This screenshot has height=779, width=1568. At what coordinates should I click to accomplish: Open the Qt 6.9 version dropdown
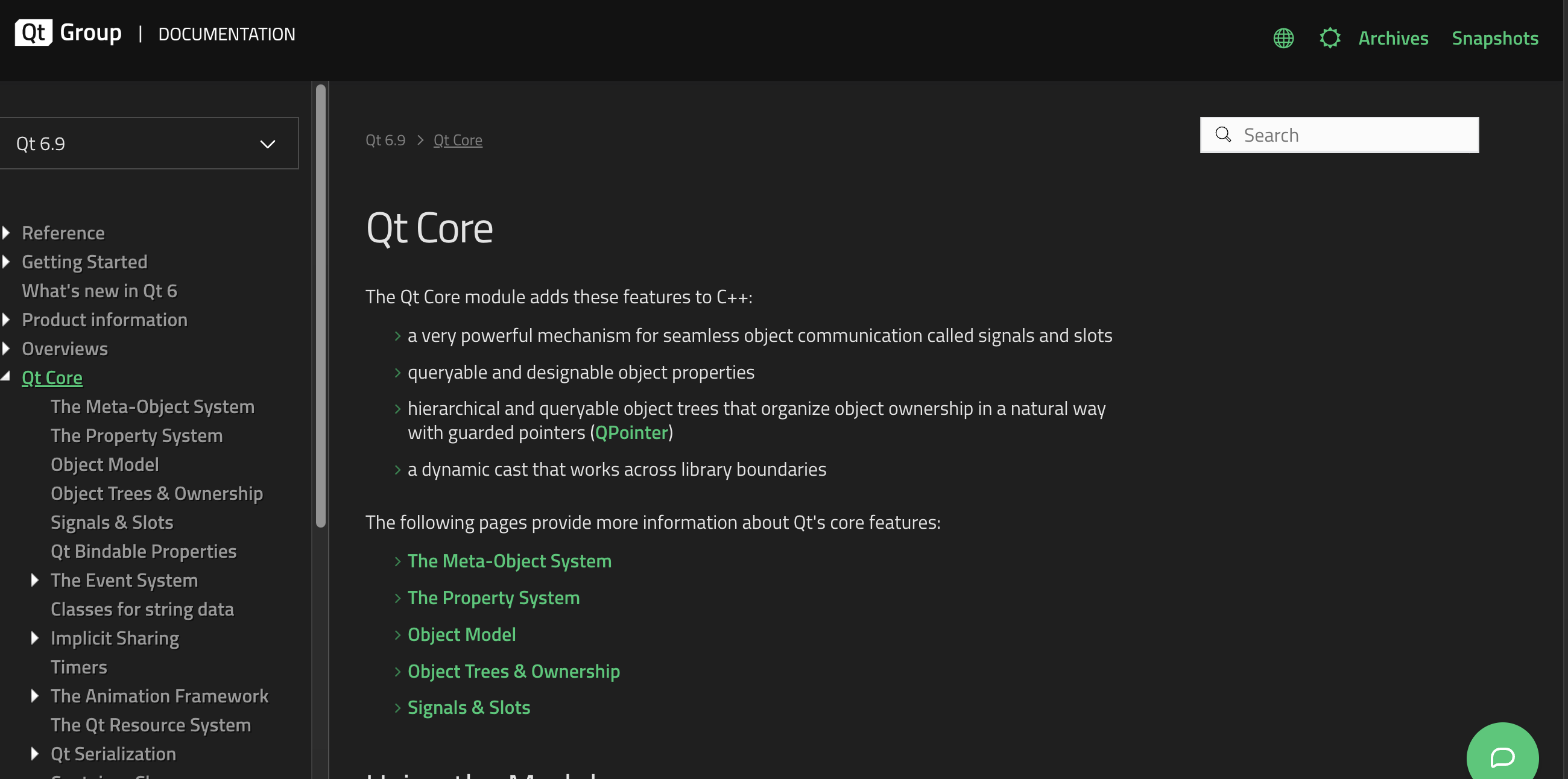(148, 143)
